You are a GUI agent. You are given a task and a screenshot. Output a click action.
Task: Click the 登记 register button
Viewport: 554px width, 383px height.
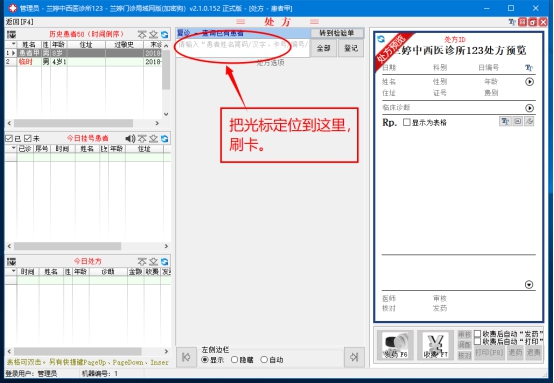click(351, 48)
